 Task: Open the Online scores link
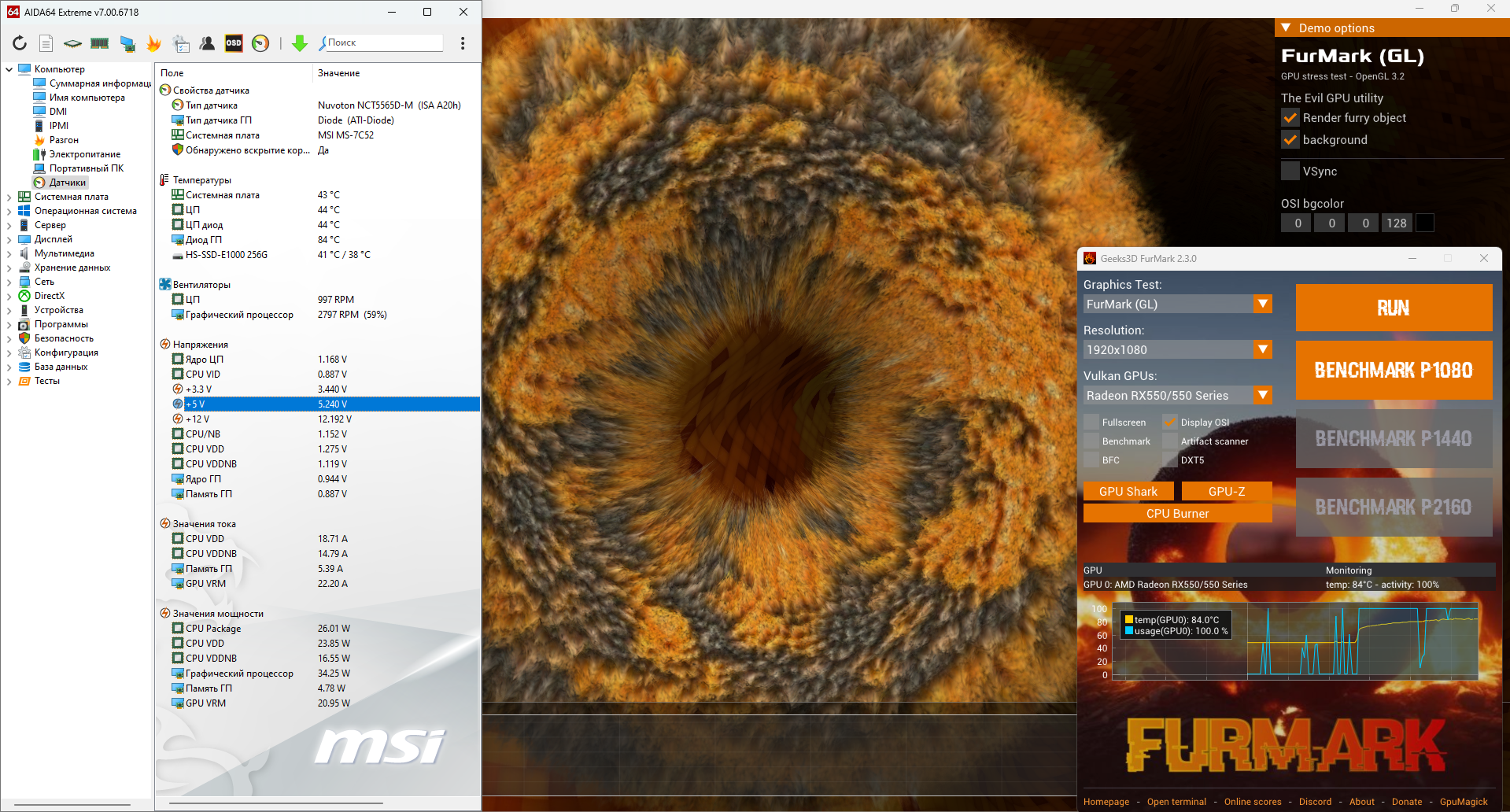click(x=1253, y=802)
